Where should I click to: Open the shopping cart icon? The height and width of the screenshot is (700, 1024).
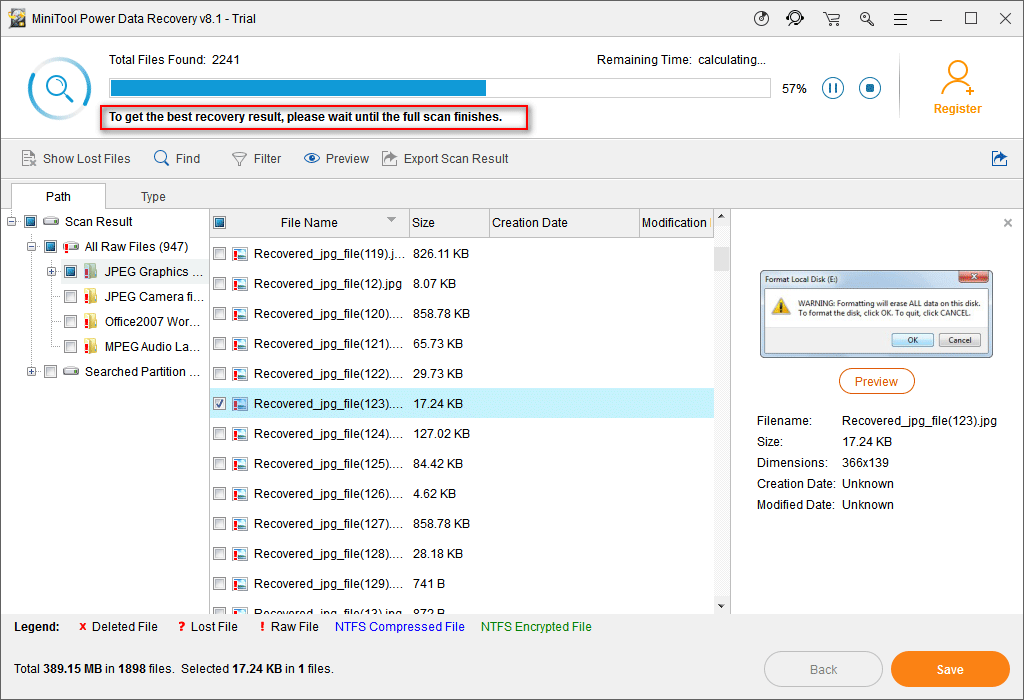coord(831,19)
